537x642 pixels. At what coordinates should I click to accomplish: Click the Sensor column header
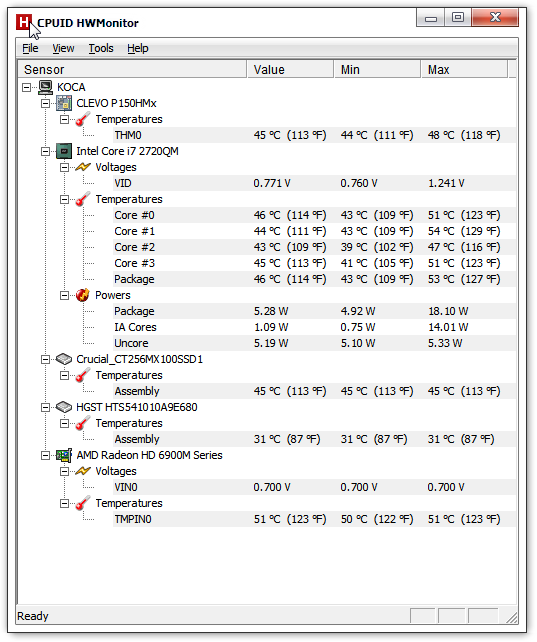tap(132, 69)
